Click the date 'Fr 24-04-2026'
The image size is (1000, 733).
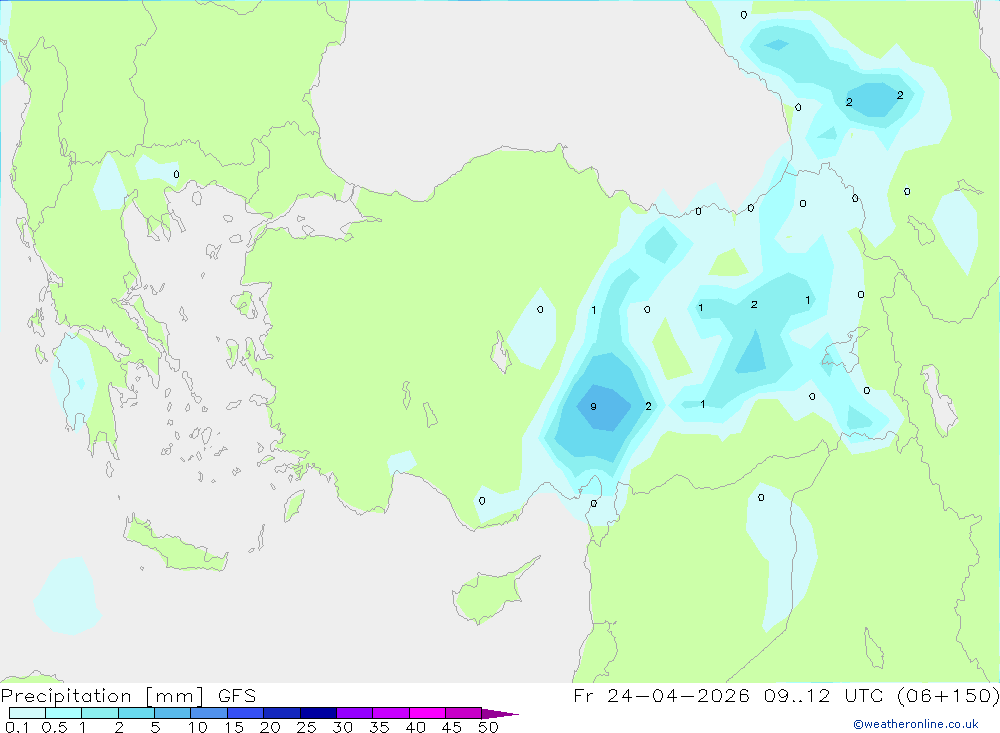pos(661,695)
